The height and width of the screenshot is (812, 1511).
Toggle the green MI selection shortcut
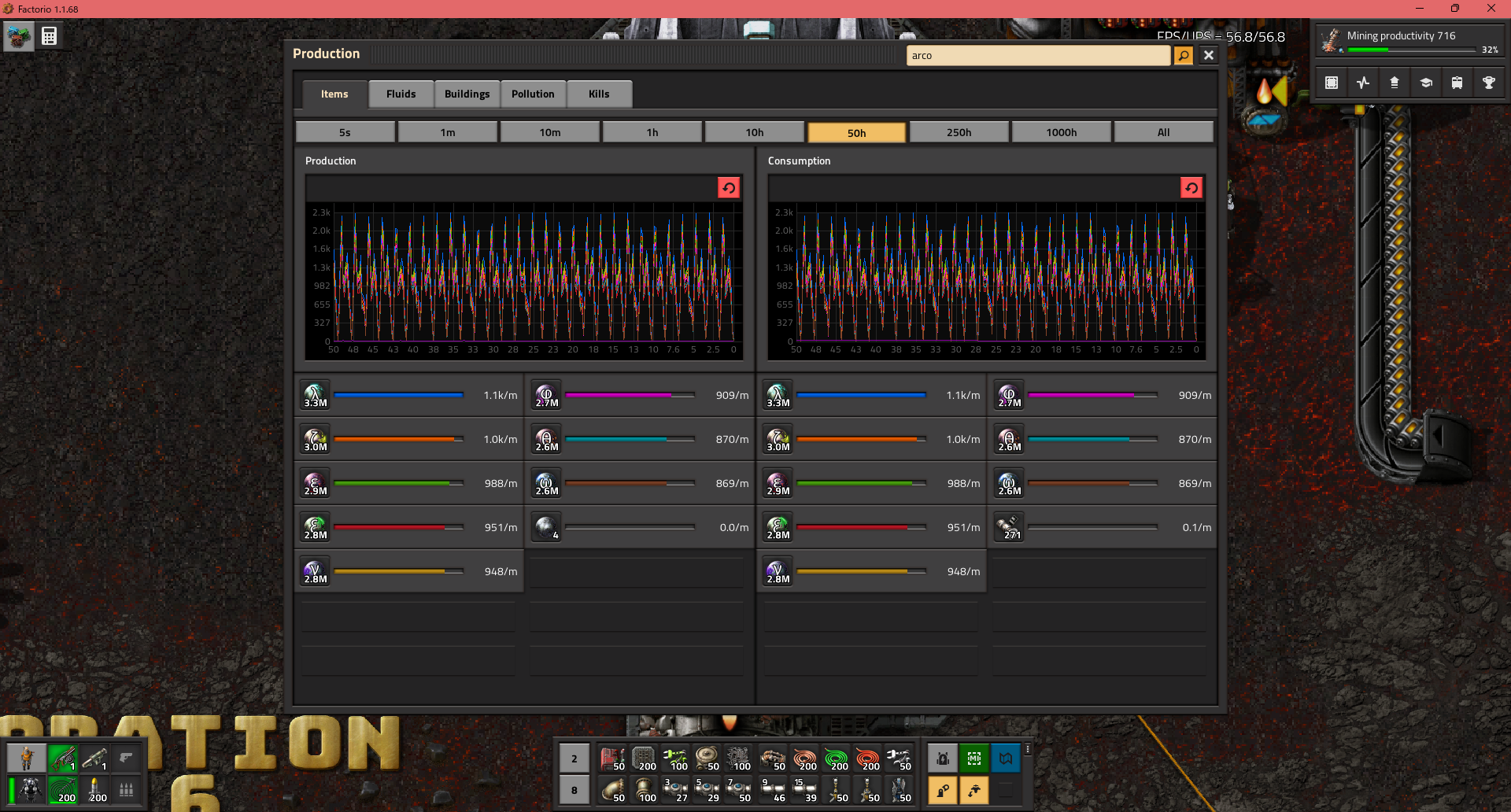(x=974, y=758)
